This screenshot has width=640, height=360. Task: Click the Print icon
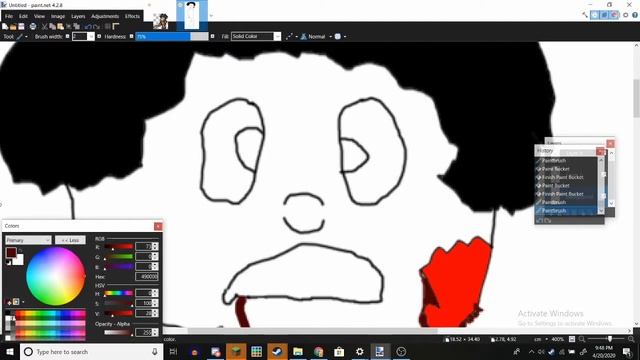(x=33, y=27)
